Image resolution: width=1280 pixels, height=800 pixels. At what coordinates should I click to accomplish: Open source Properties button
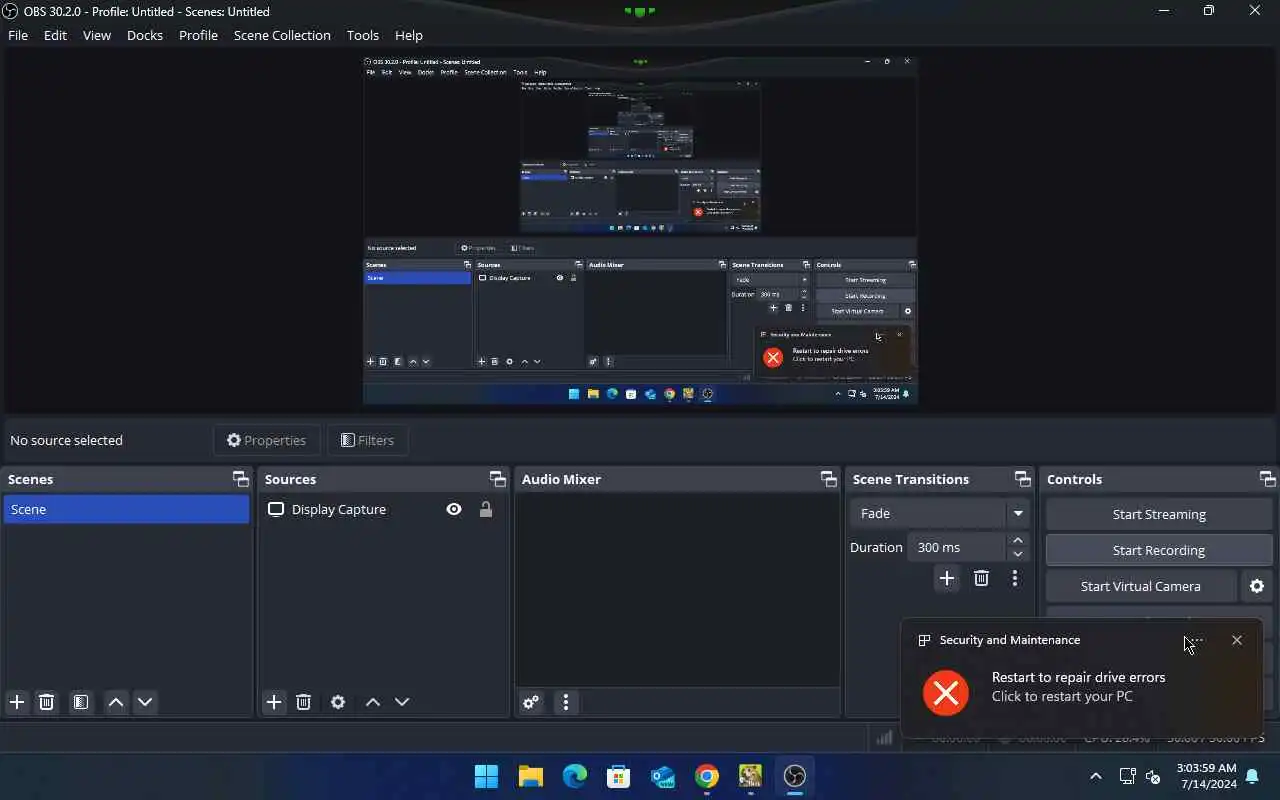pos(266,440)
